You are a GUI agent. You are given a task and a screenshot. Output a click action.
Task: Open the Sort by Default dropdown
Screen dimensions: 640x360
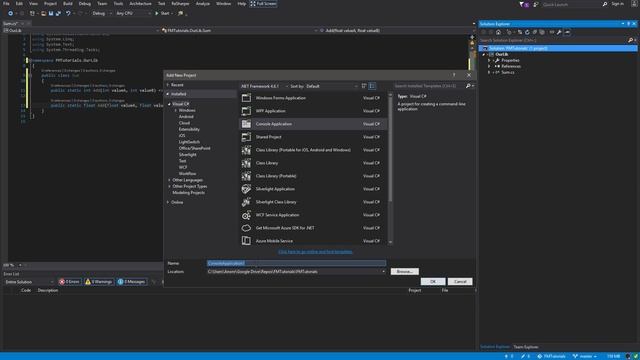tap(332, 86)
